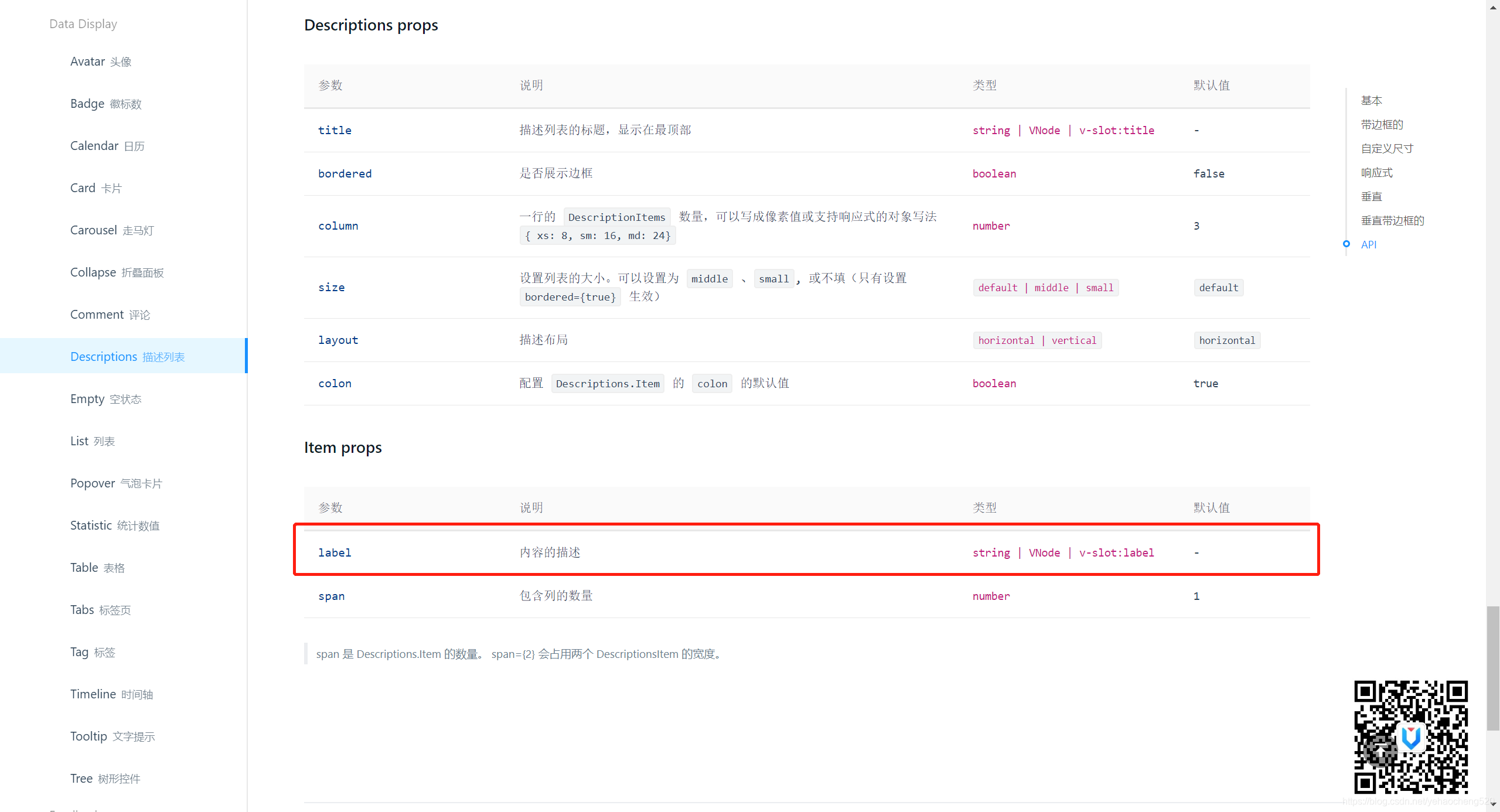The width and height of the screenshot is (1500, 812).
Task: Open Tabs 标签页 documentation
Action: [100, 609]
